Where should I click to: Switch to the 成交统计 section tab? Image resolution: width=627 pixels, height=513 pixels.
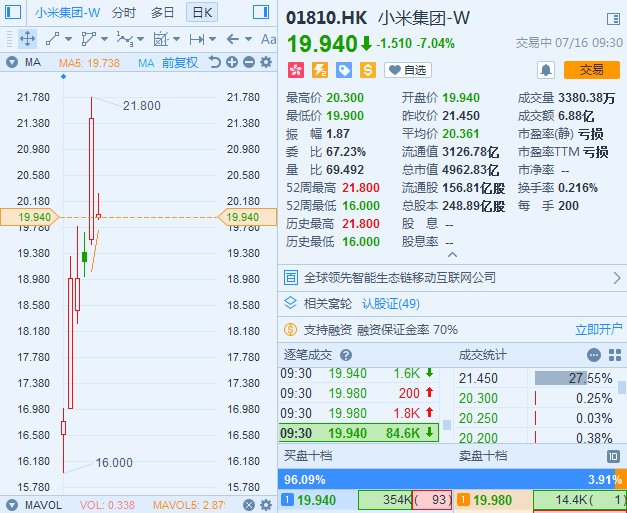point(482,355)
